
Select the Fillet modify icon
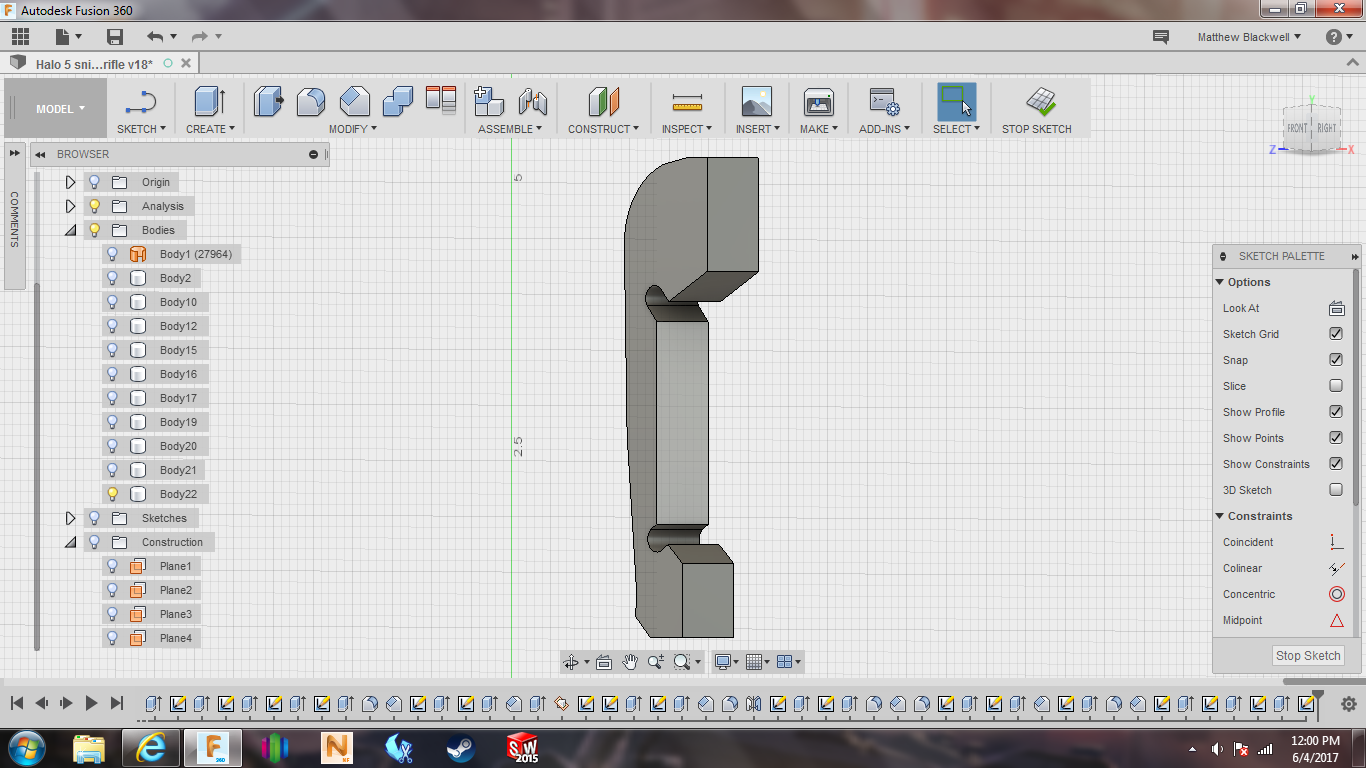point(311,101)
